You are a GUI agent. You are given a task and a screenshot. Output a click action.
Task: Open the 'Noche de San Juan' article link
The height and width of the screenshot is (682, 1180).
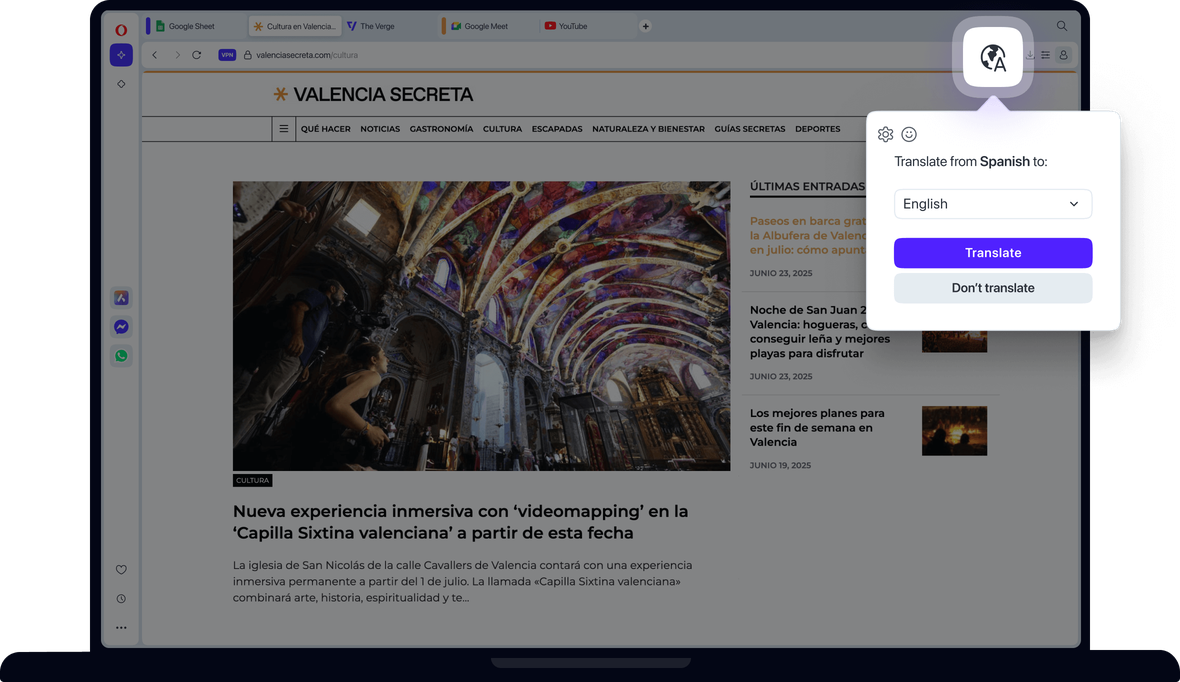[820, 331]
